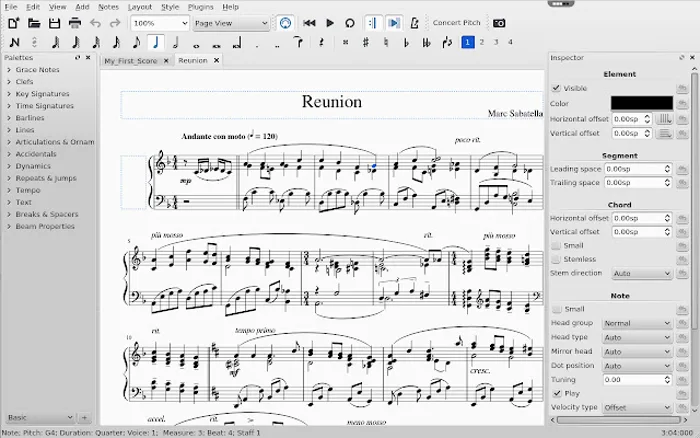Image resolution: width=700 pixels, height=438 pixels.
Task: Uncheck the Visible checkbox in Inspector
Action: [x=556, y=88]
